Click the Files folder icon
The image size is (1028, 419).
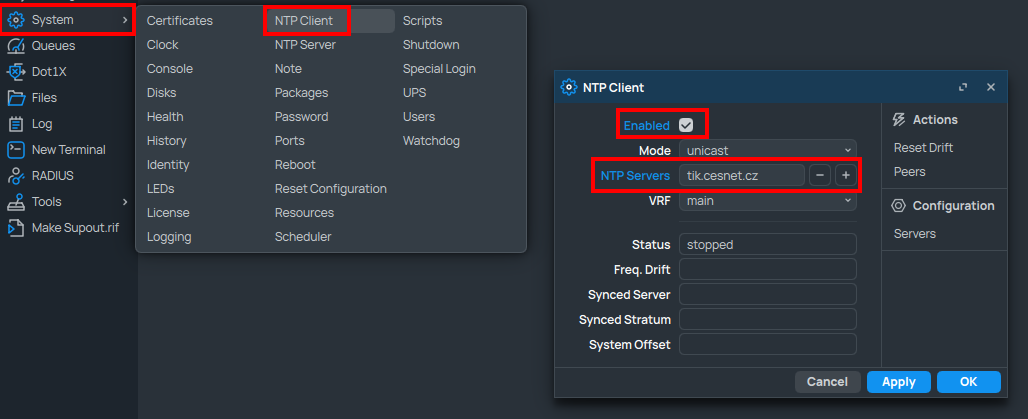point(16,98)
